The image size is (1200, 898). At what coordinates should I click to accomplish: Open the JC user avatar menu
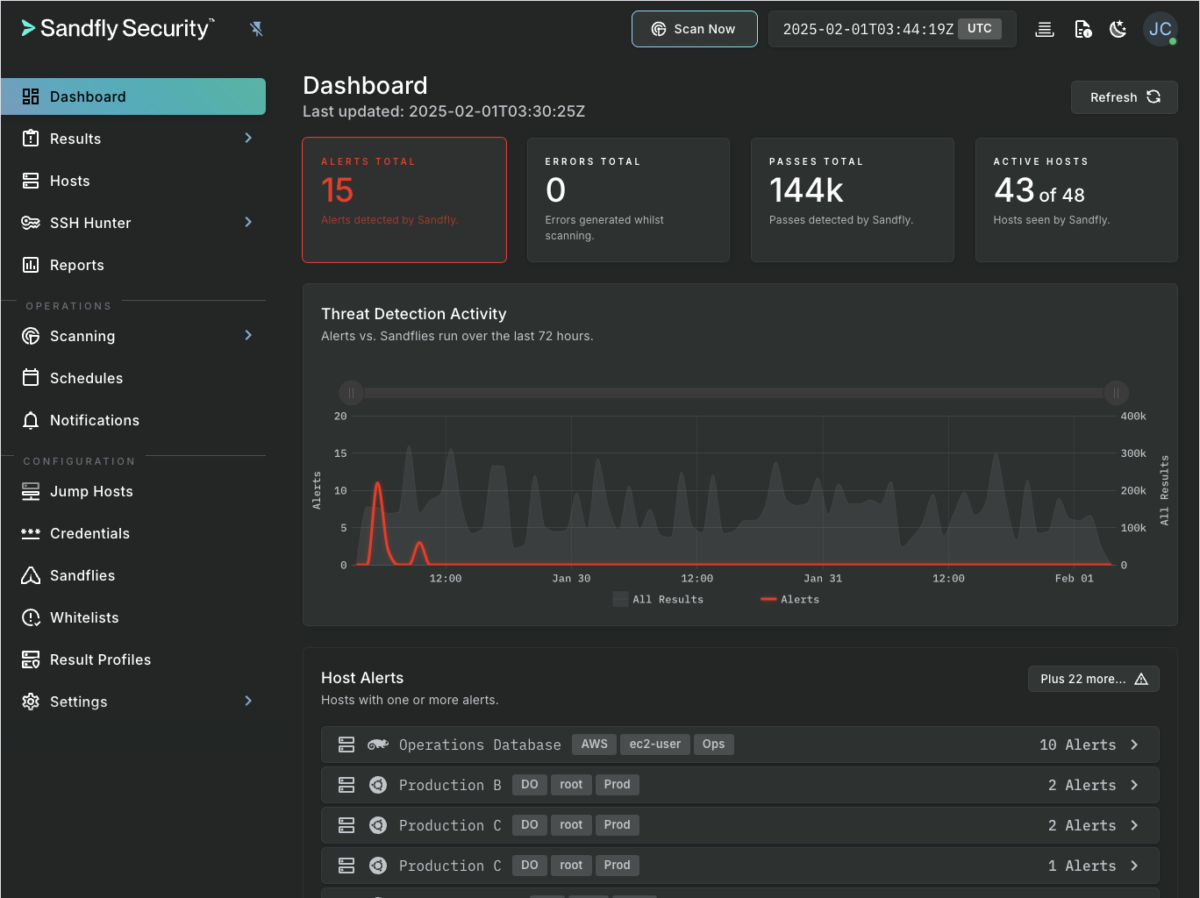pyautogui.click(x=1160, y=29)
